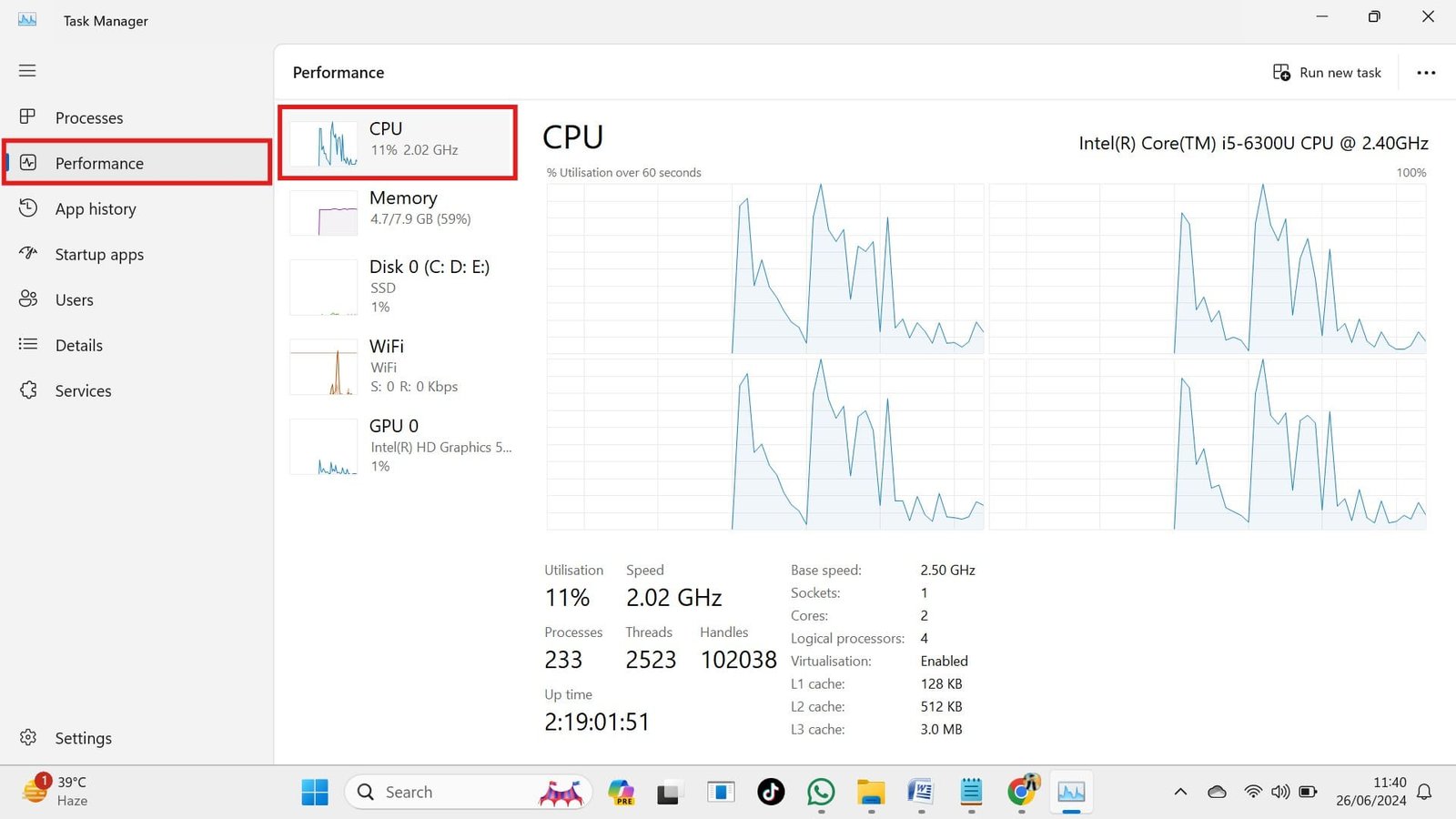Open the Services section
Image resolution: width=1456 pixels, height=819 pixels.
pos(84,390)
